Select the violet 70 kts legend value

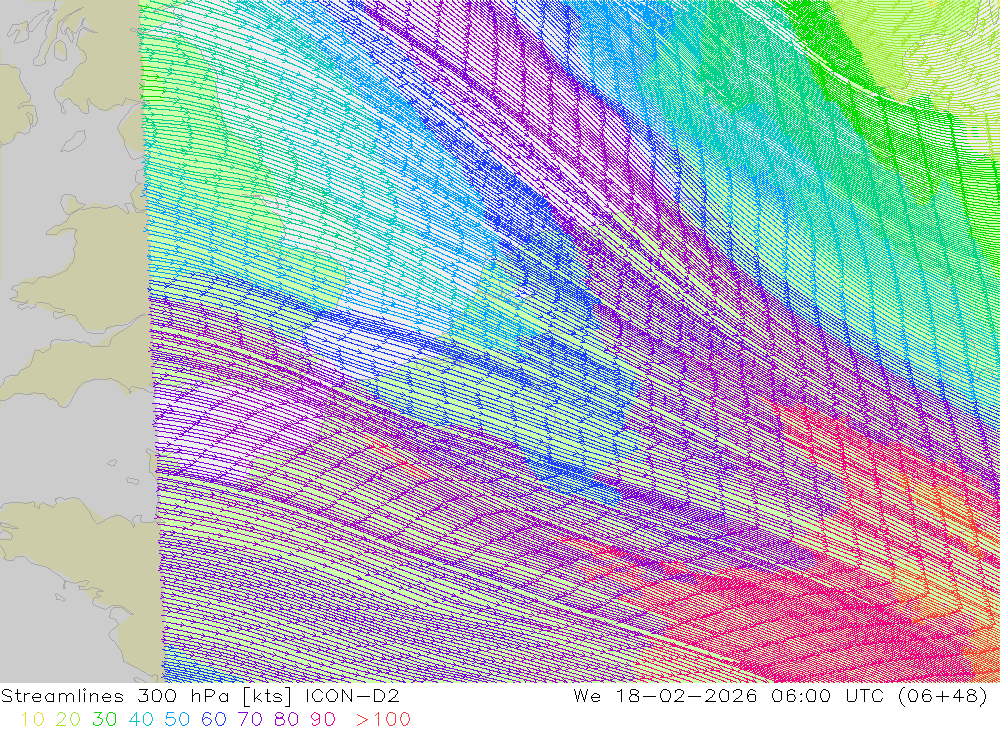(250, 720)
